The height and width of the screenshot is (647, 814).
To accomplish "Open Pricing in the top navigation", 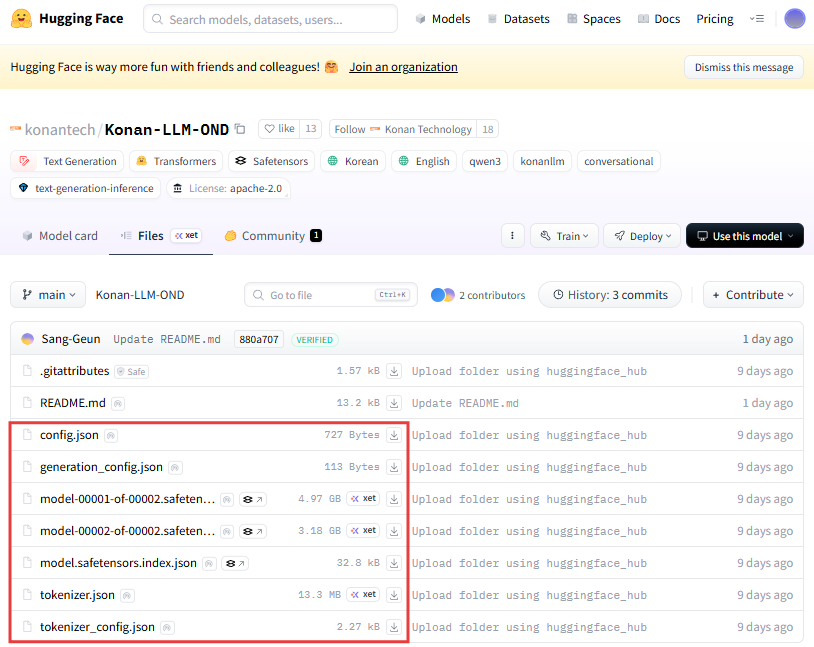I will 715,19.
